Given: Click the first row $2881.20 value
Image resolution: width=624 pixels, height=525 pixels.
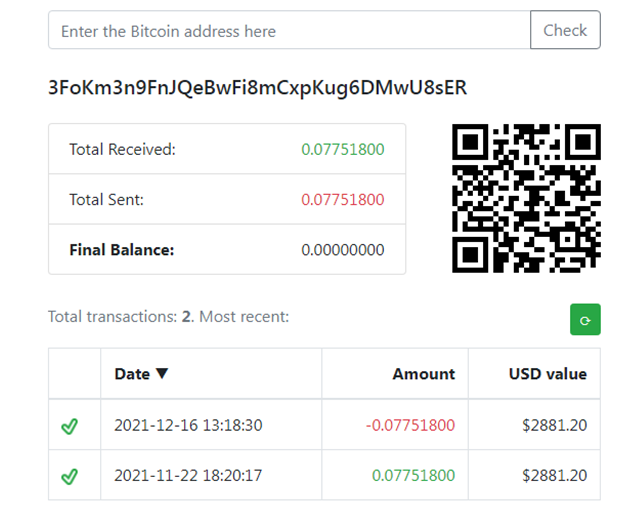Looking at the screenshot, I should tap(554, 425).
